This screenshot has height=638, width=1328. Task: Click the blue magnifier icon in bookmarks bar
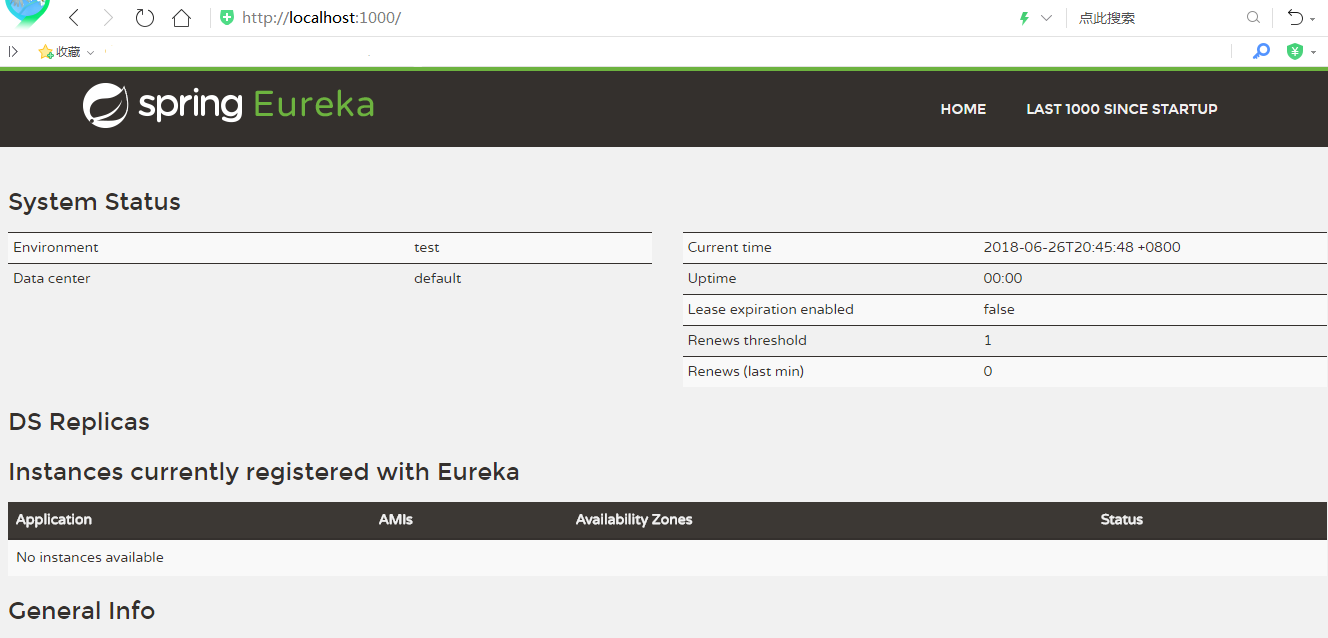1262,51
